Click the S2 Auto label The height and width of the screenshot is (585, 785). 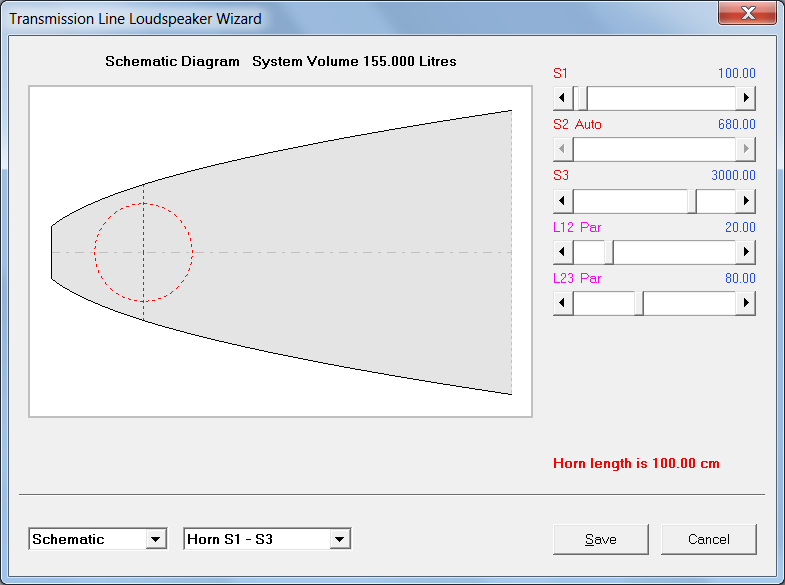[577, 125]
